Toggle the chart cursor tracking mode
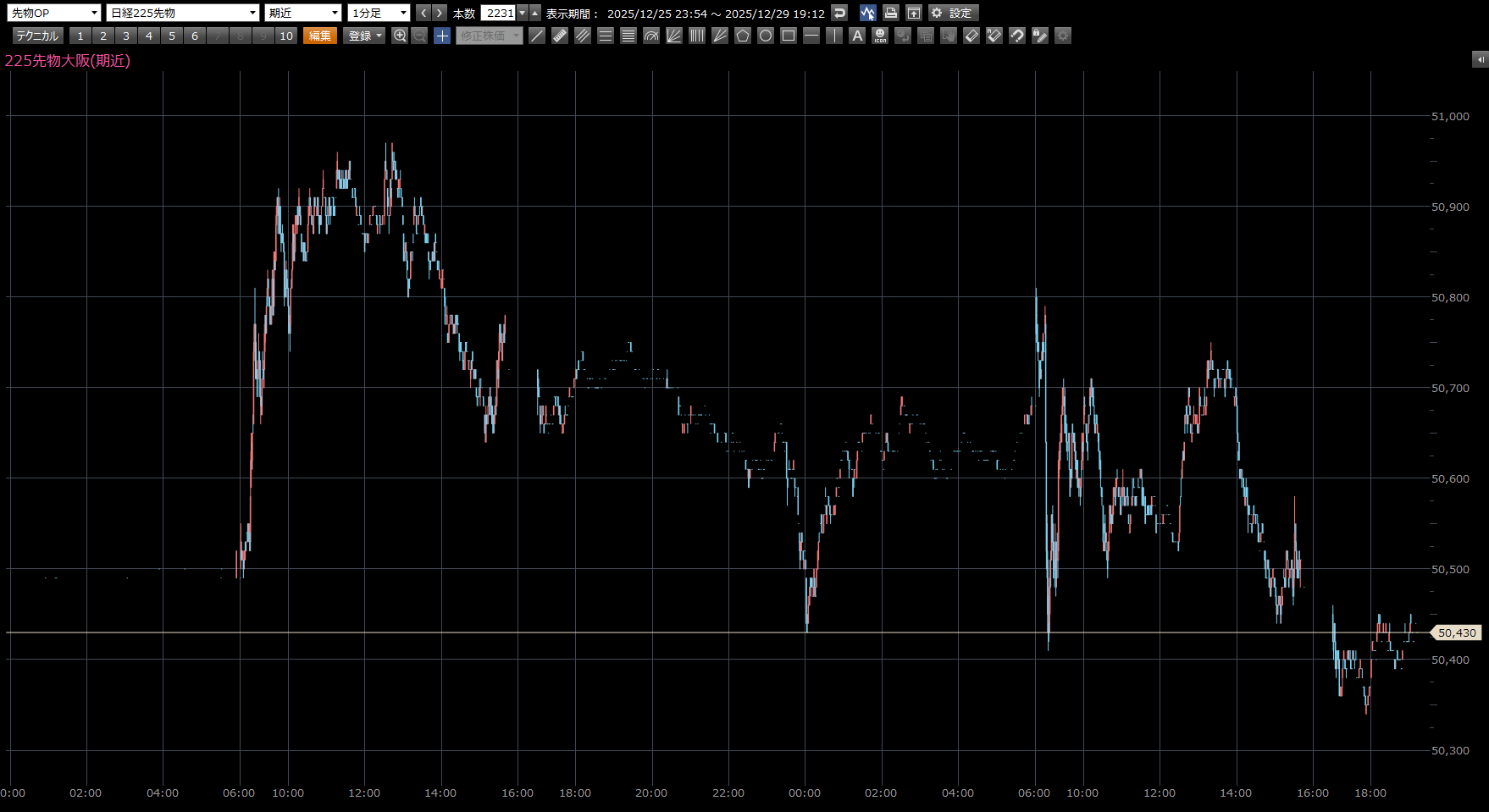The width and height of the screenshot is (1489, 812). [867, 13]
